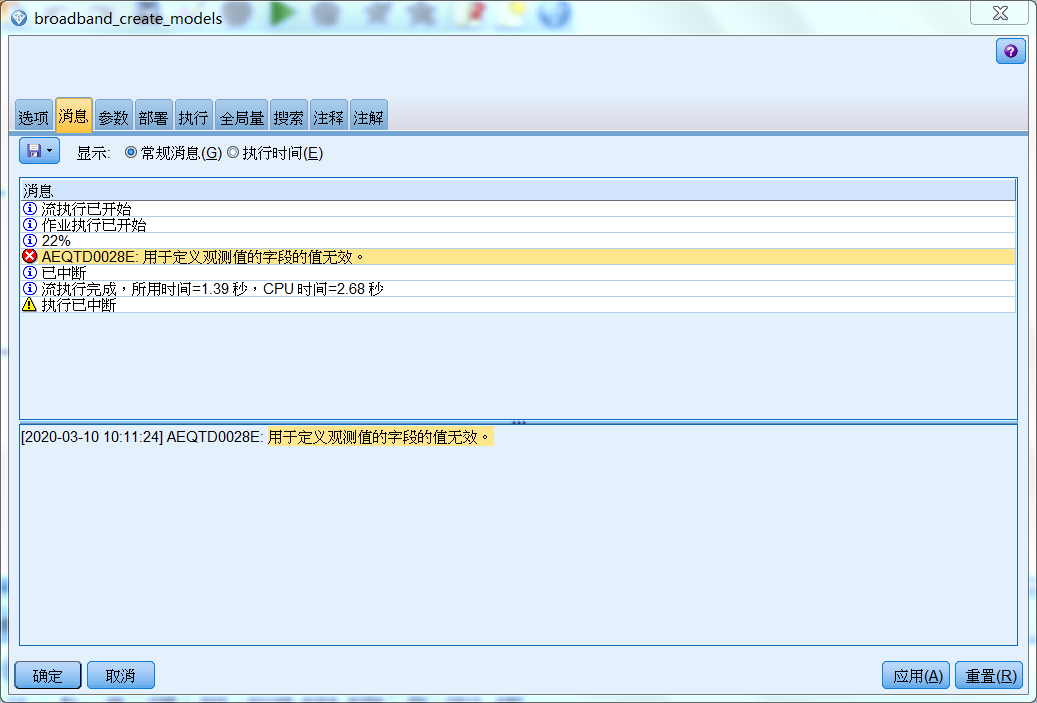Viewport: 1037px width, 703px height.
Task: Click the timestamped AEQTD0028E detail text
Action: coord(257,437)
